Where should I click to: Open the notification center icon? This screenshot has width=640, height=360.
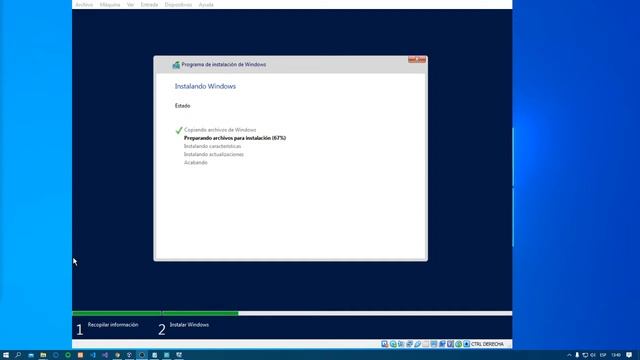629,355
